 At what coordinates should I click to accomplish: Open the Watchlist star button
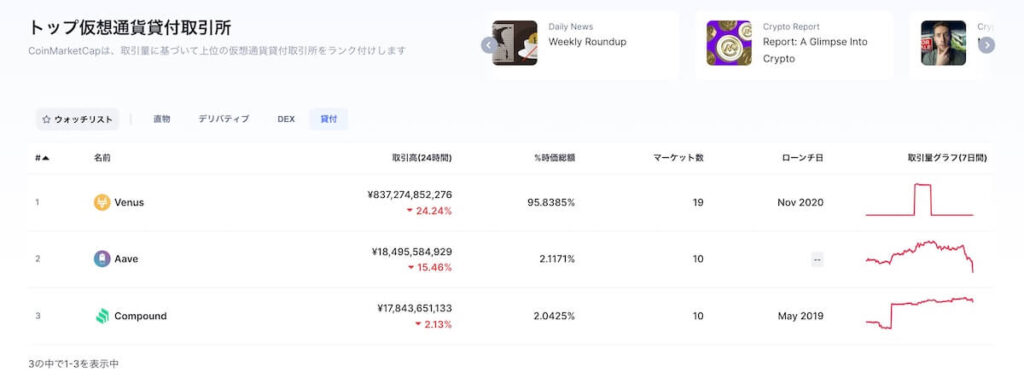(x=77, y=119)
